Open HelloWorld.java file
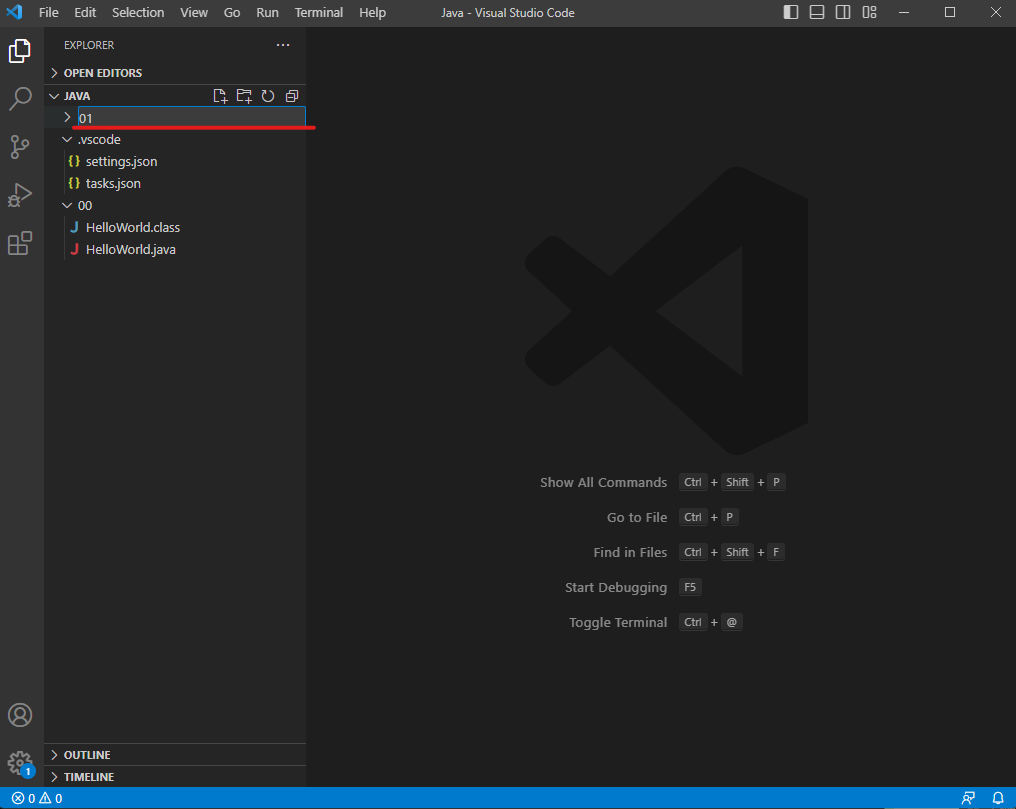The image size is (1016, 809). coord(130,250)
